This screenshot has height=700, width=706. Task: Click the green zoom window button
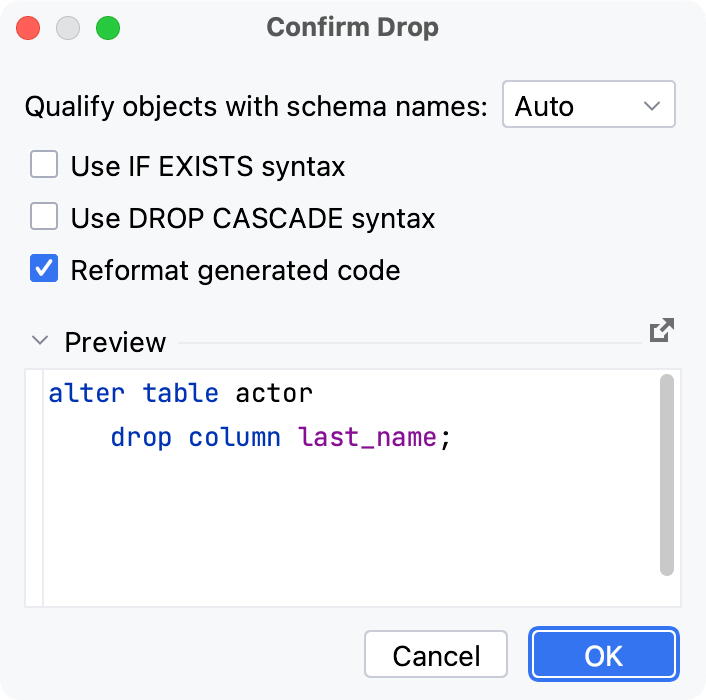(x=107, y=28)
